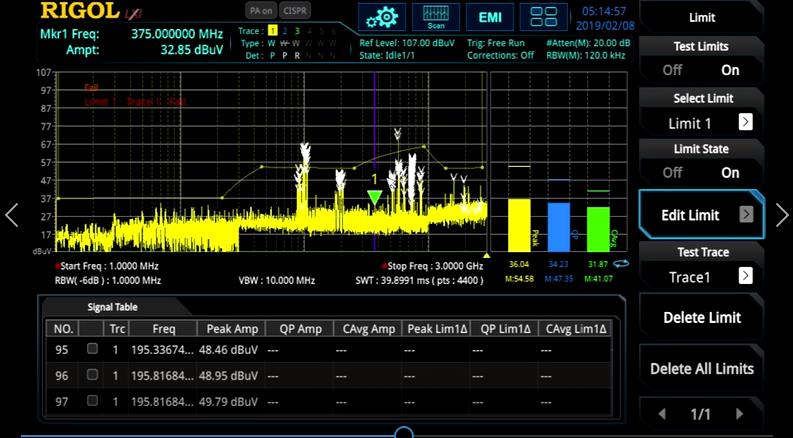Viewport: 793px width, 438px height.
Task: Click the PA on indicator
Action: [x=261, y=10]
